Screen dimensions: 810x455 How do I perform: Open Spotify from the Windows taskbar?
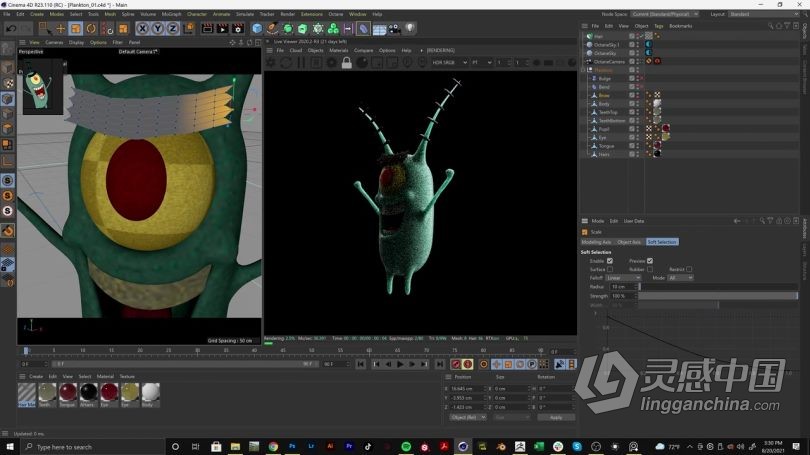(406, 447)
